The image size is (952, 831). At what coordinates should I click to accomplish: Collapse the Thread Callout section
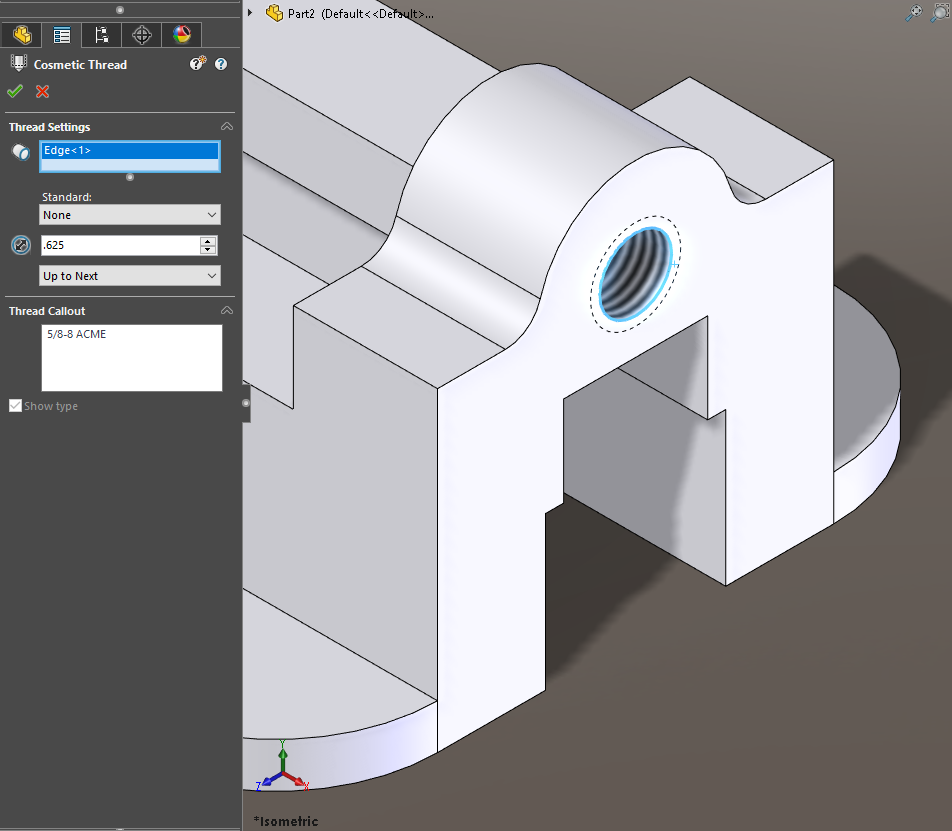[x=227, y=311]
